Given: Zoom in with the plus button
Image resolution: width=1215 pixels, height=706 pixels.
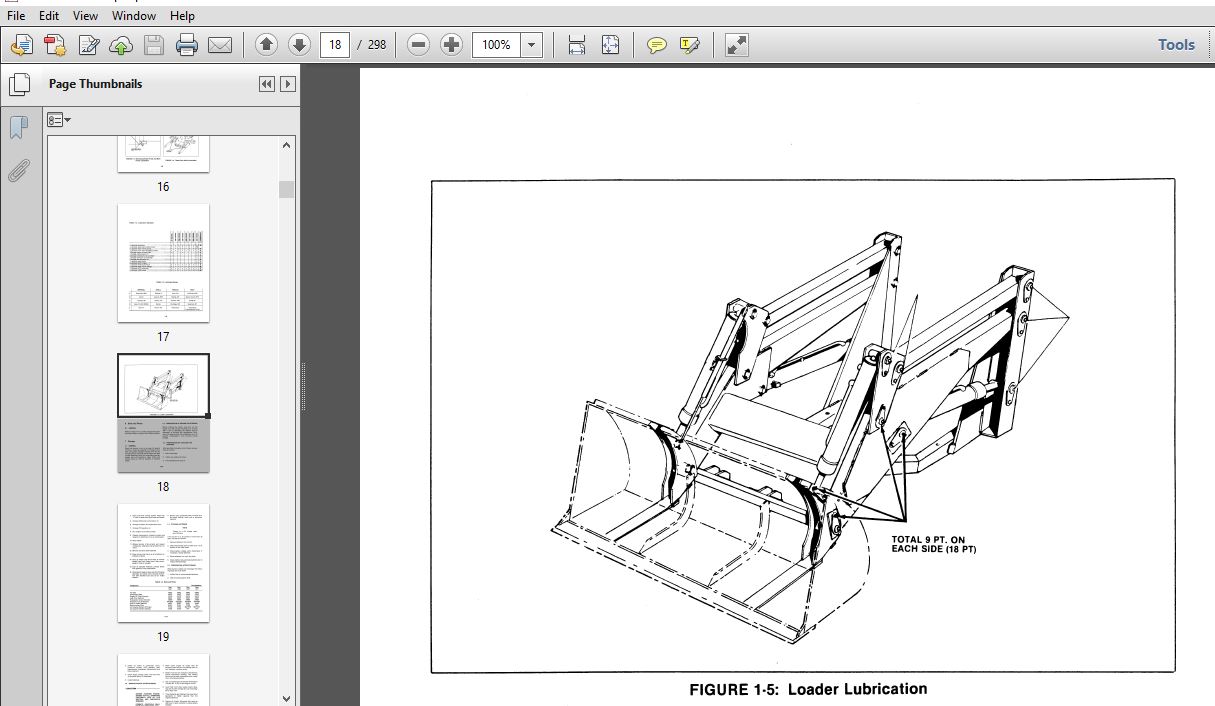Looking at the screenshot, I should [x=452, y=45].
